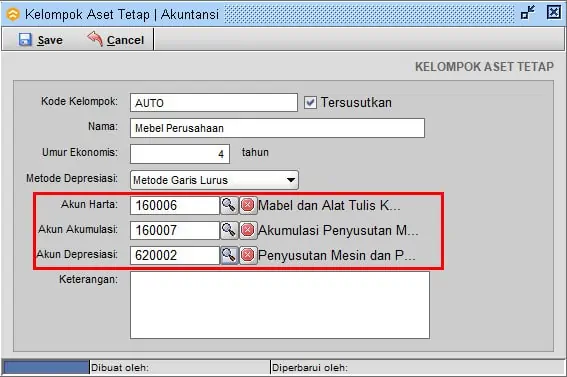Click the Cancel button in toolbar
The image size is (567, 377).
pyautogui.click(x=115, y=39)
